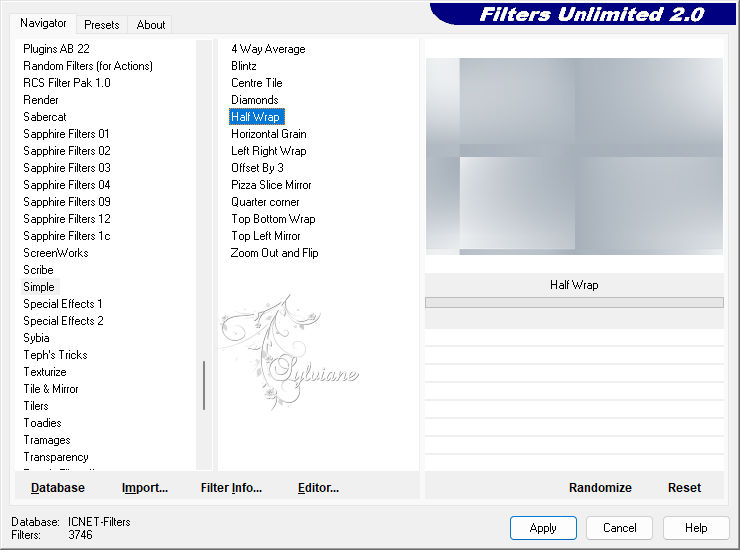Choose the Top Bottom Wrap filter

coord(273,219)
